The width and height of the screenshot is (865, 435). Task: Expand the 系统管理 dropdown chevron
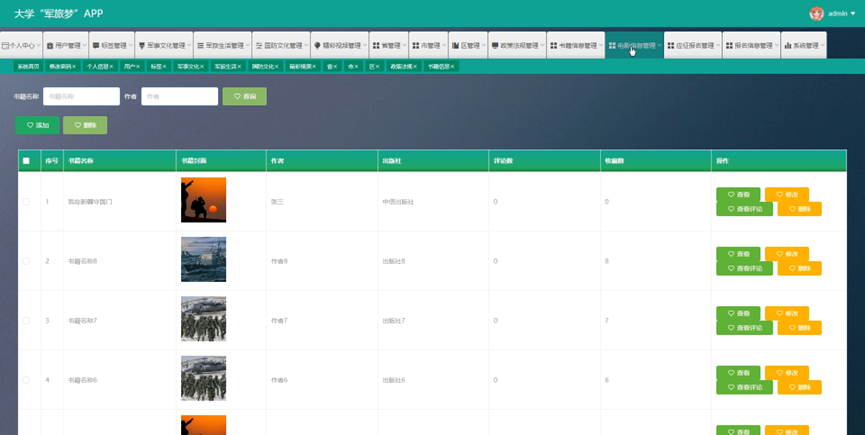(822, 46)
